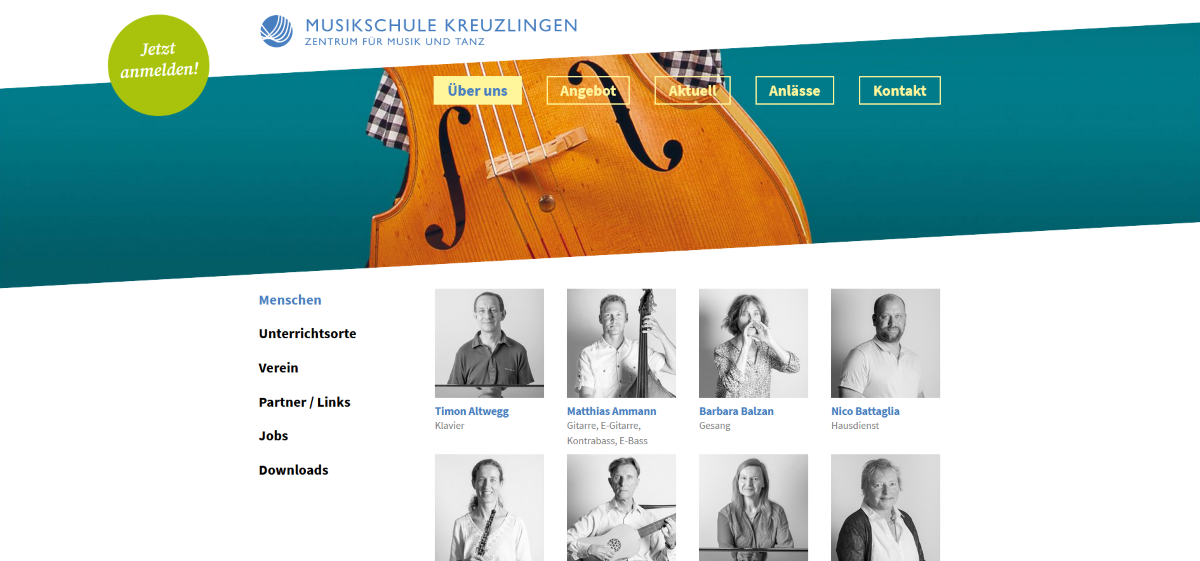Open the Kontakt page

pos(900,90)
